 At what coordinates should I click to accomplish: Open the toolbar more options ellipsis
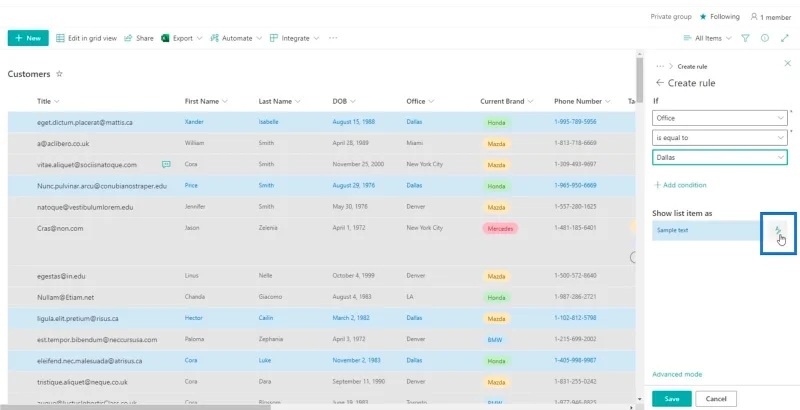pos(333,38)
